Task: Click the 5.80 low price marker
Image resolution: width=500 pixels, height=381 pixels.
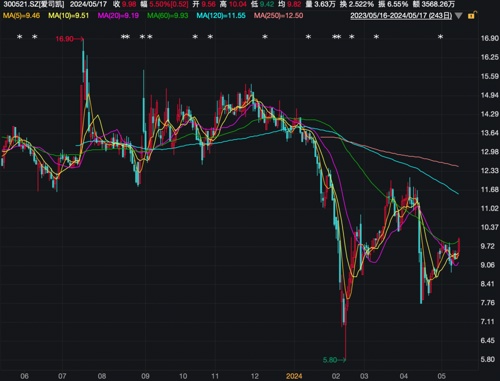Action: [x=334, y=360]
